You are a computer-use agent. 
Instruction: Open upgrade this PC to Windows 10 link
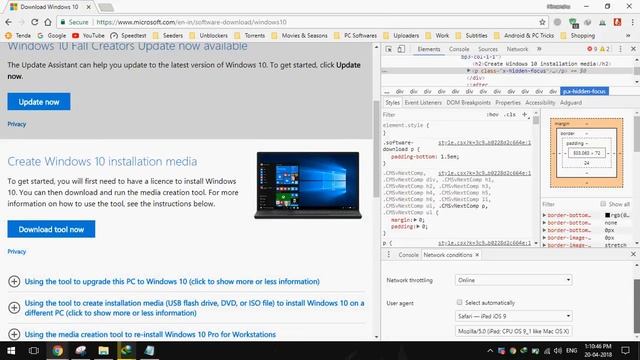point(172,281)
